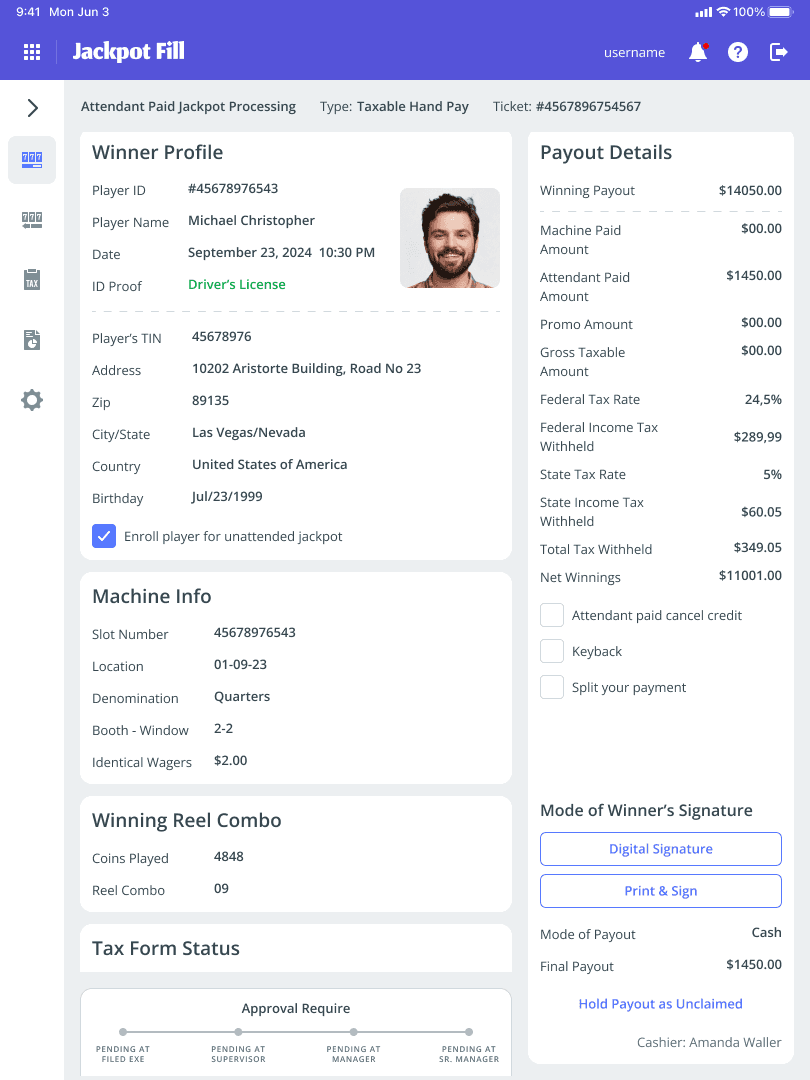This screenshot has height=1080, width=810.
Task: Uncheck enroll player for unattended jackpot
Action: pyautogui.click(x=104, y=536)
